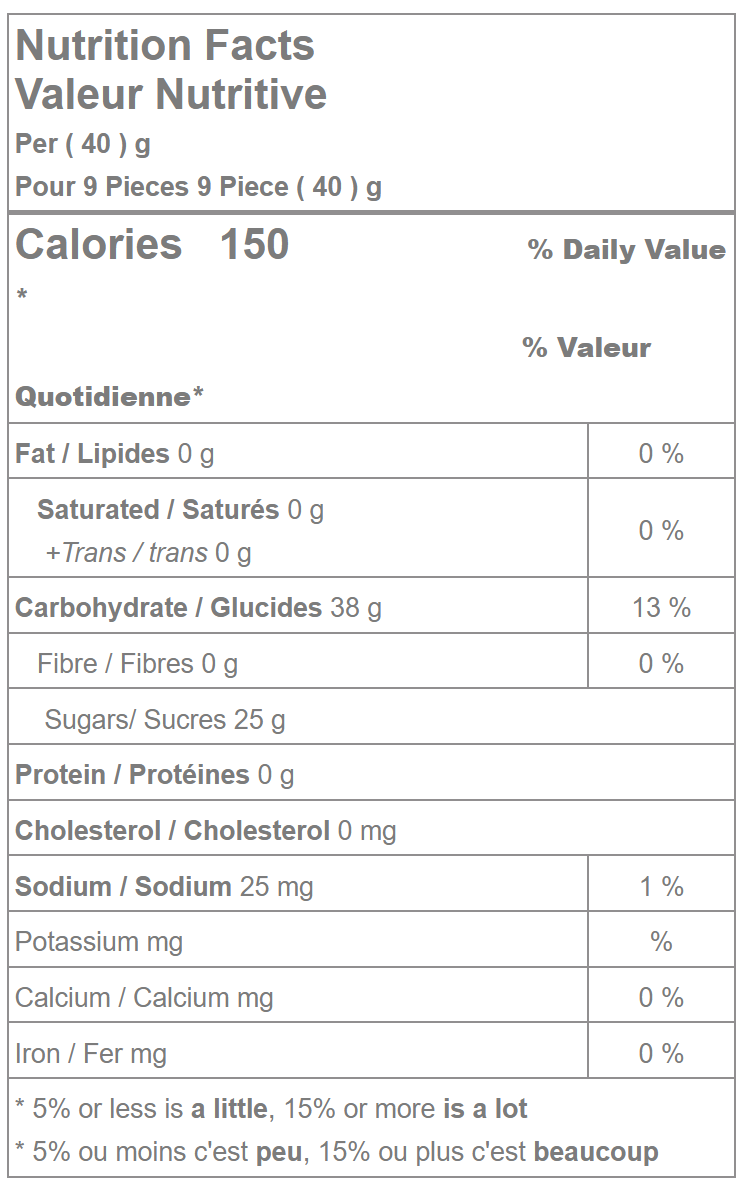Click the Saturated / Saturés 0 g line
Image resolution: width=741 pixels, height=1180 pixels.
click(180, 510)
